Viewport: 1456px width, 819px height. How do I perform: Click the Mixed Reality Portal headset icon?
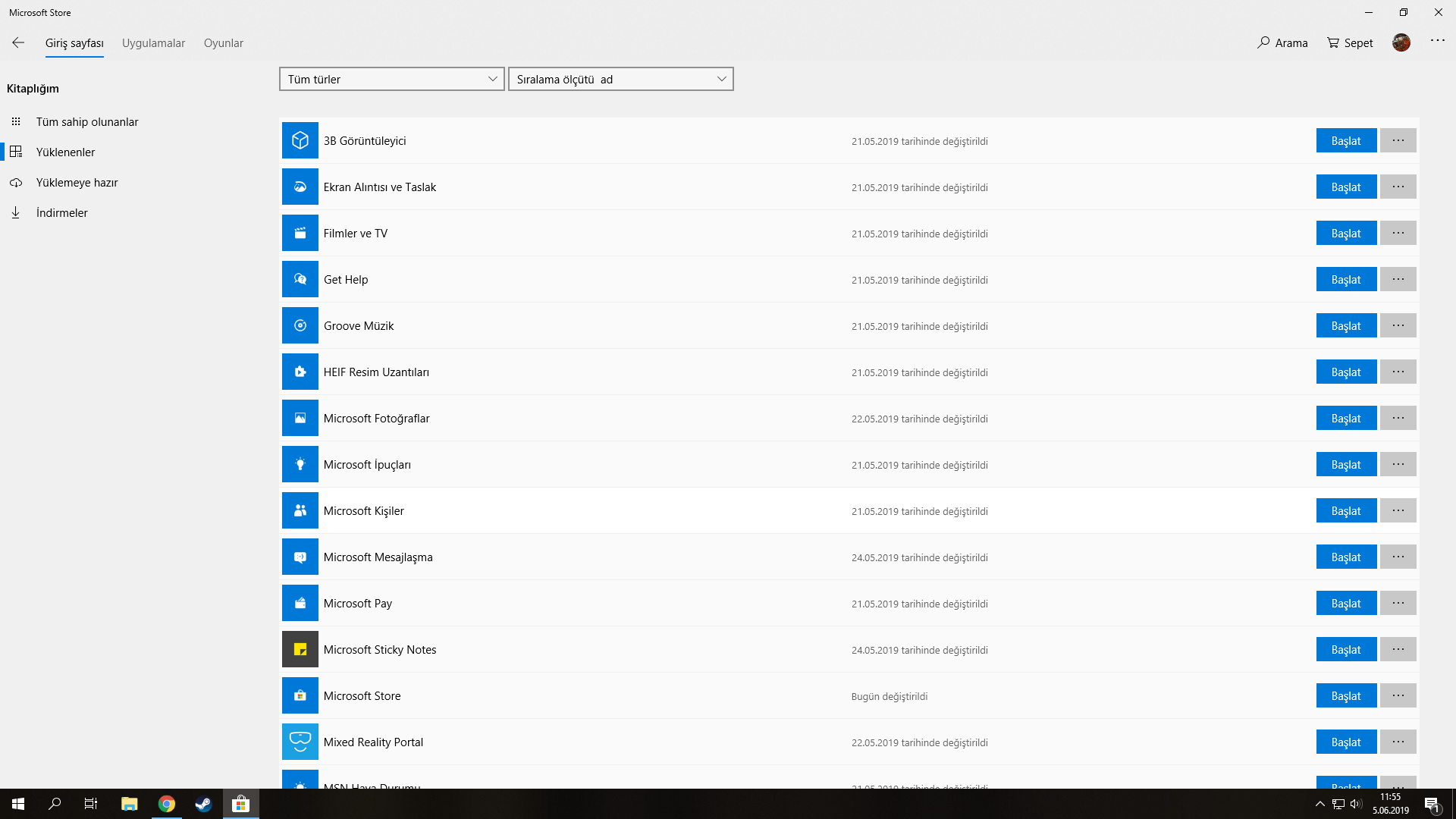[300, 742]
